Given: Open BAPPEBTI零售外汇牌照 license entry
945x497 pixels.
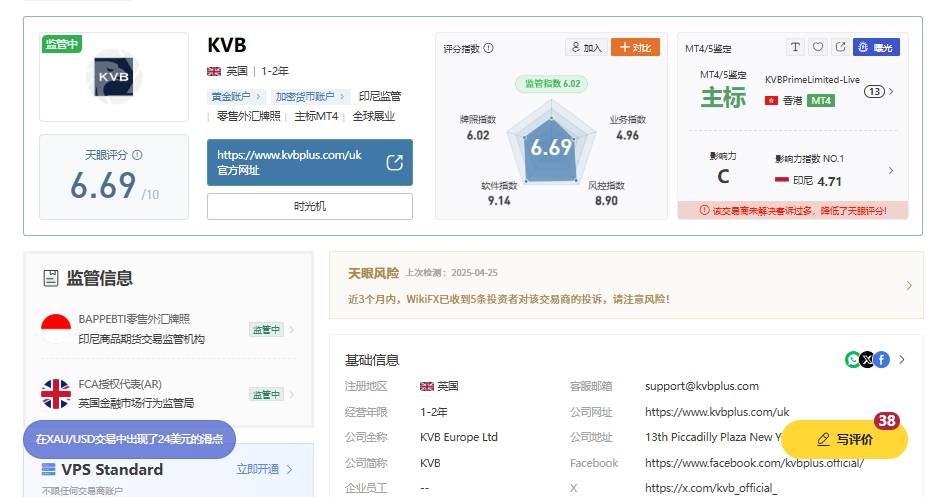Looking at the screenshot, I should tap(142, 329).
